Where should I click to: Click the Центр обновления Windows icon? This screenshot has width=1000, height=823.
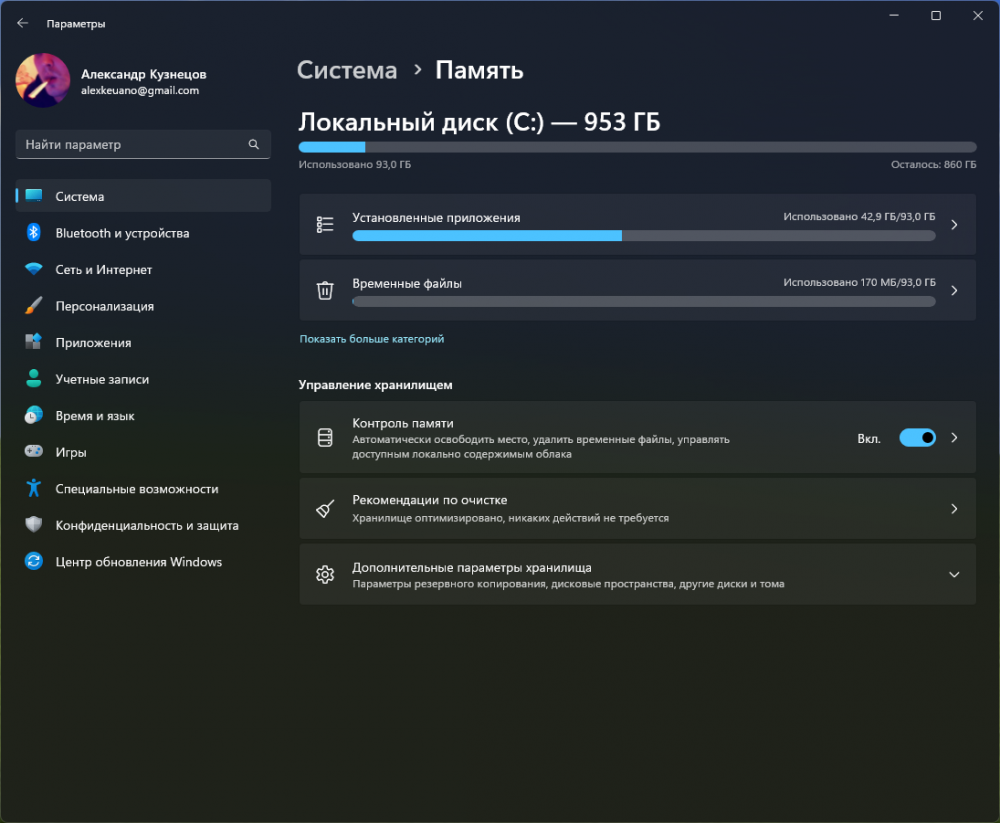(x=34, y=562)
